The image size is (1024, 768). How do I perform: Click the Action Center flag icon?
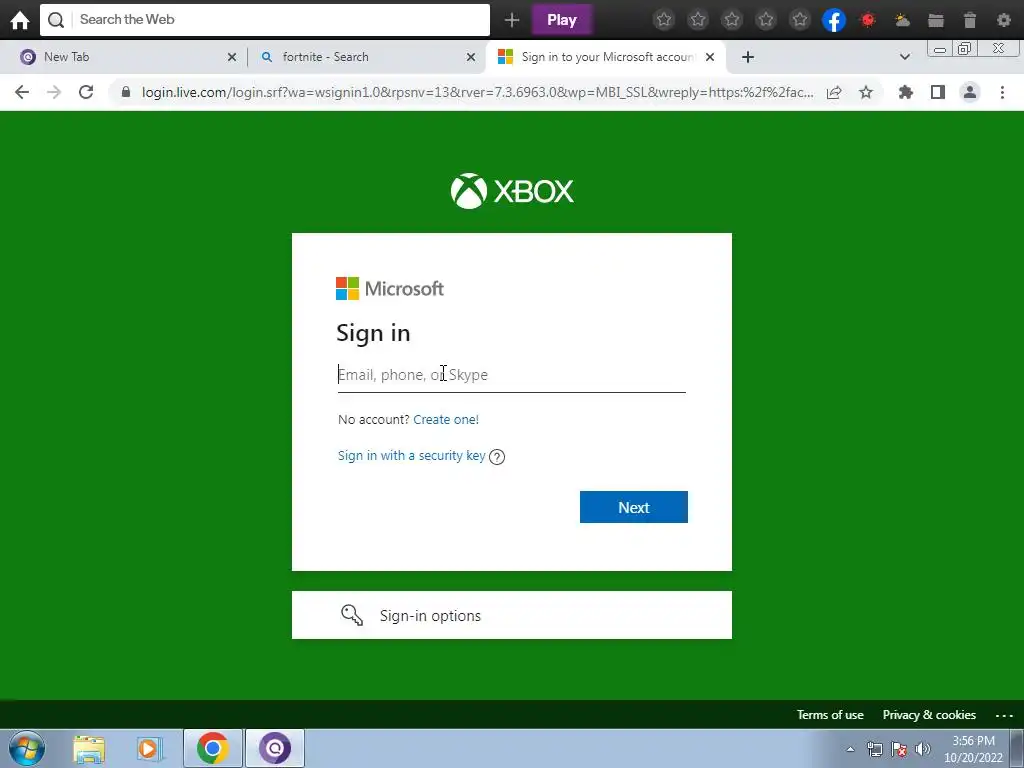(899, 749)
